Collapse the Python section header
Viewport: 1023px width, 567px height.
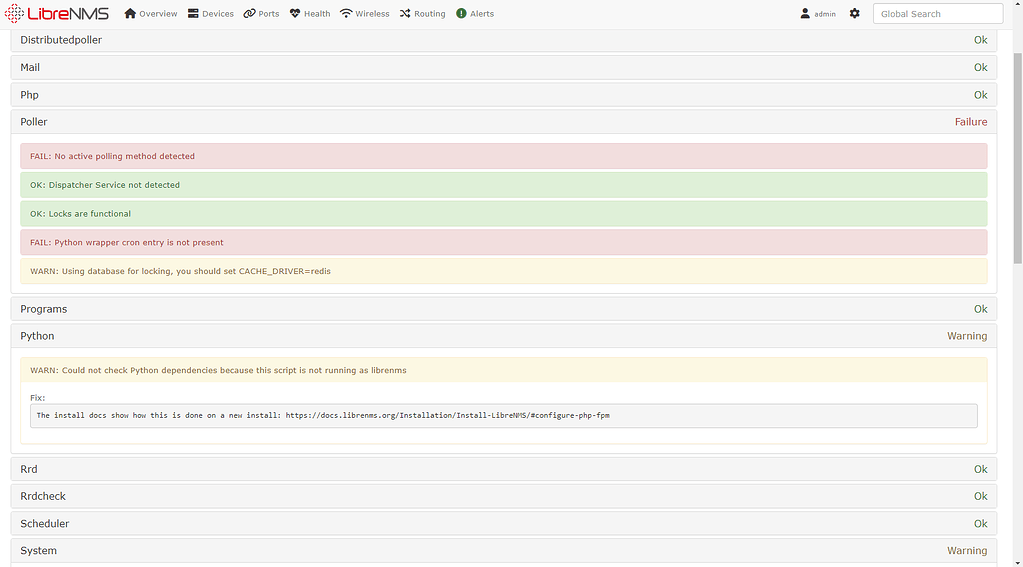504,336
